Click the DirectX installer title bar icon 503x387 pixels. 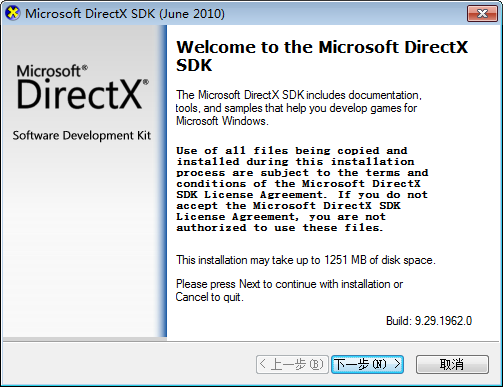tap(12, 13)
